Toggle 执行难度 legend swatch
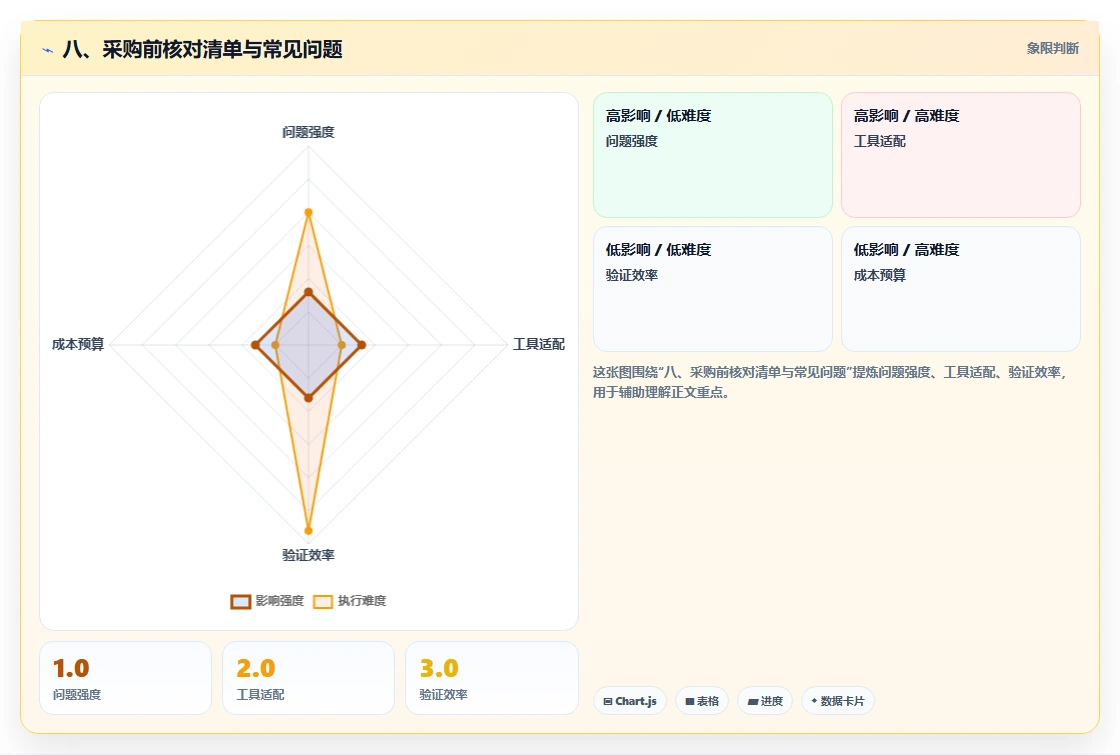Image resolution: width=1120 pixels, height=755 pixels. (323, 601)
